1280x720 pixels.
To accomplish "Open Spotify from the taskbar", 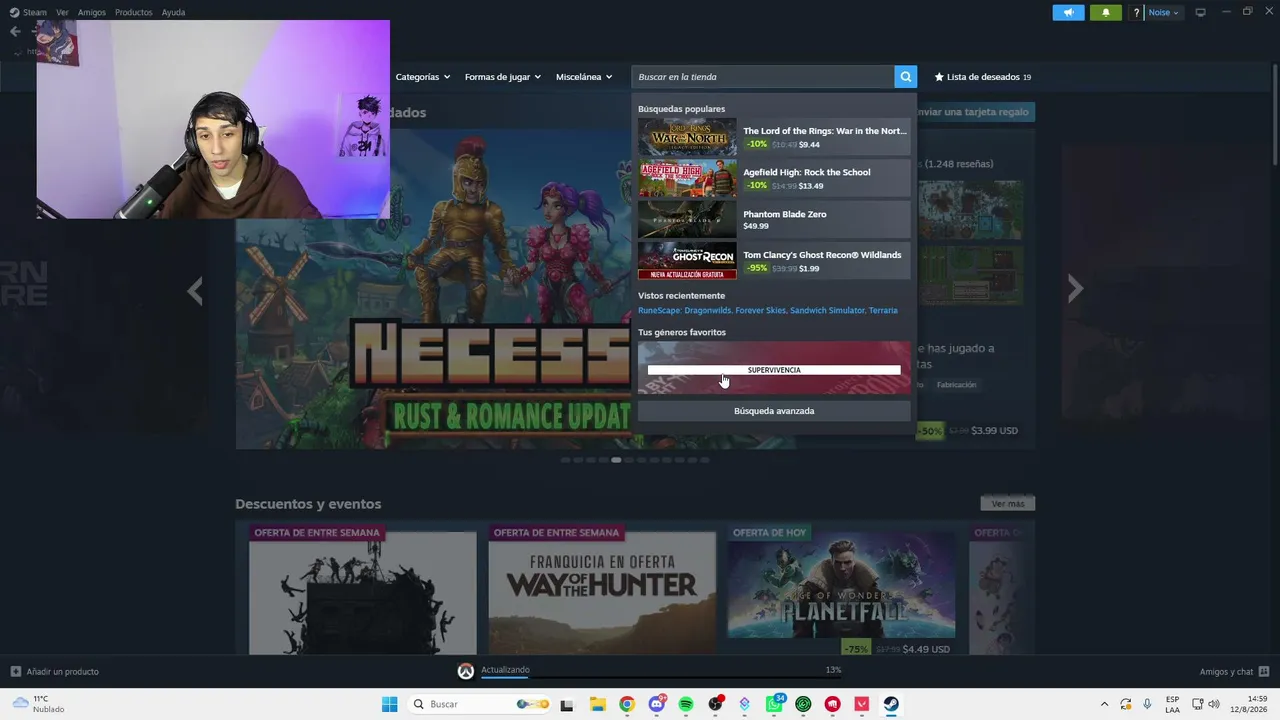I will coord(686,704).
